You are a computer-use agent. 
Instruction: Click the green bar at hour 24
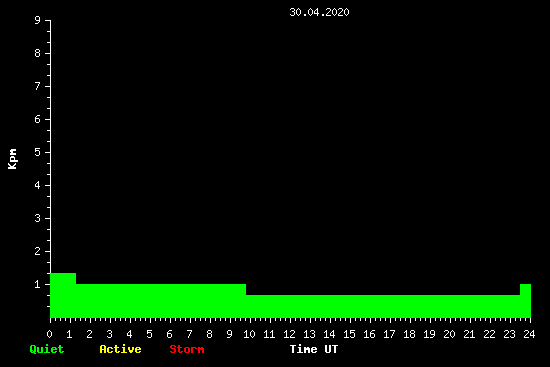click(x=525, y=301)
